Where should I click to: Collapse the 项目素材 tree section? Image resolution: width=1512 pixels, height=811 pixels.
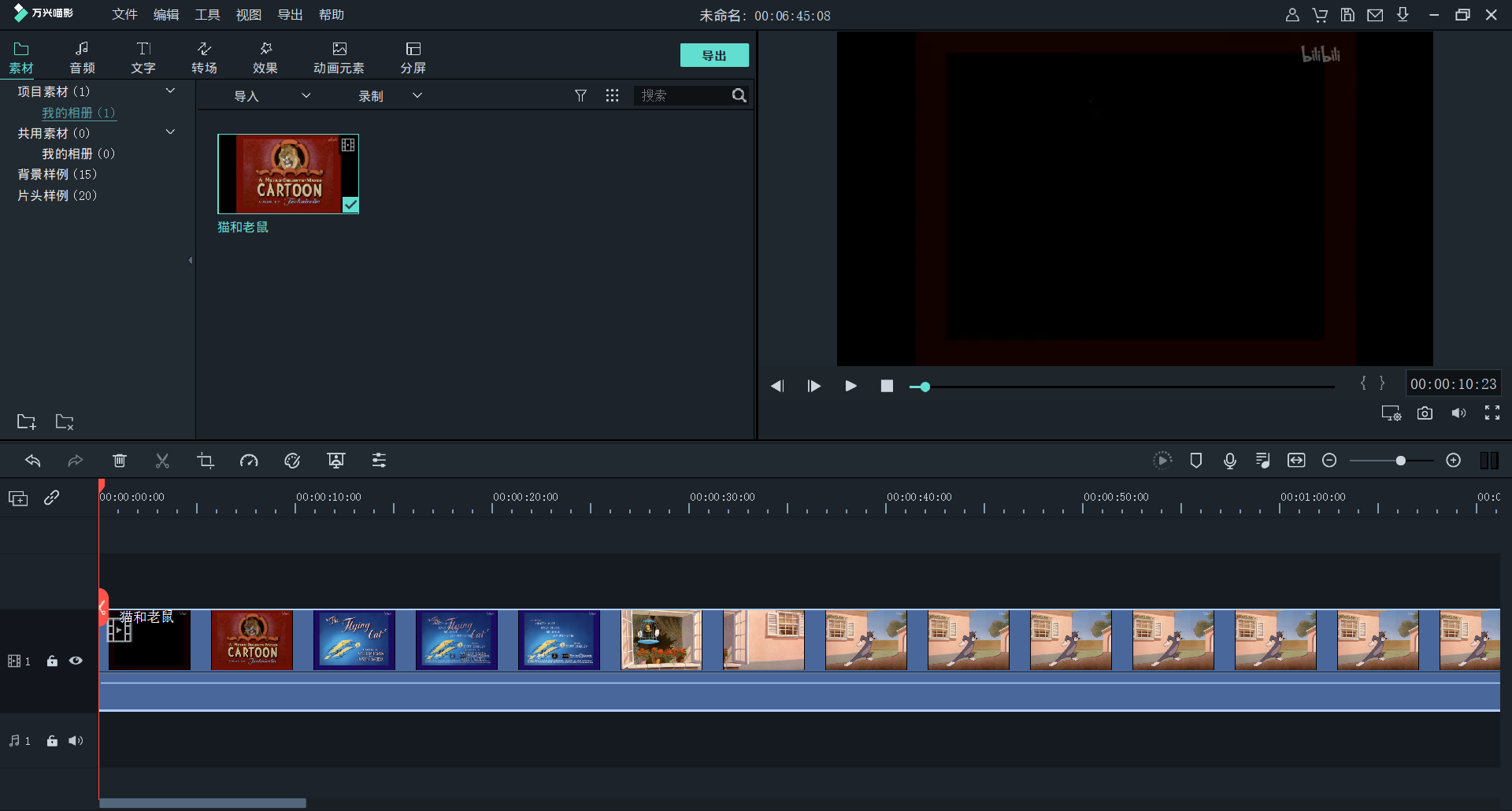(x=170, y=91)
